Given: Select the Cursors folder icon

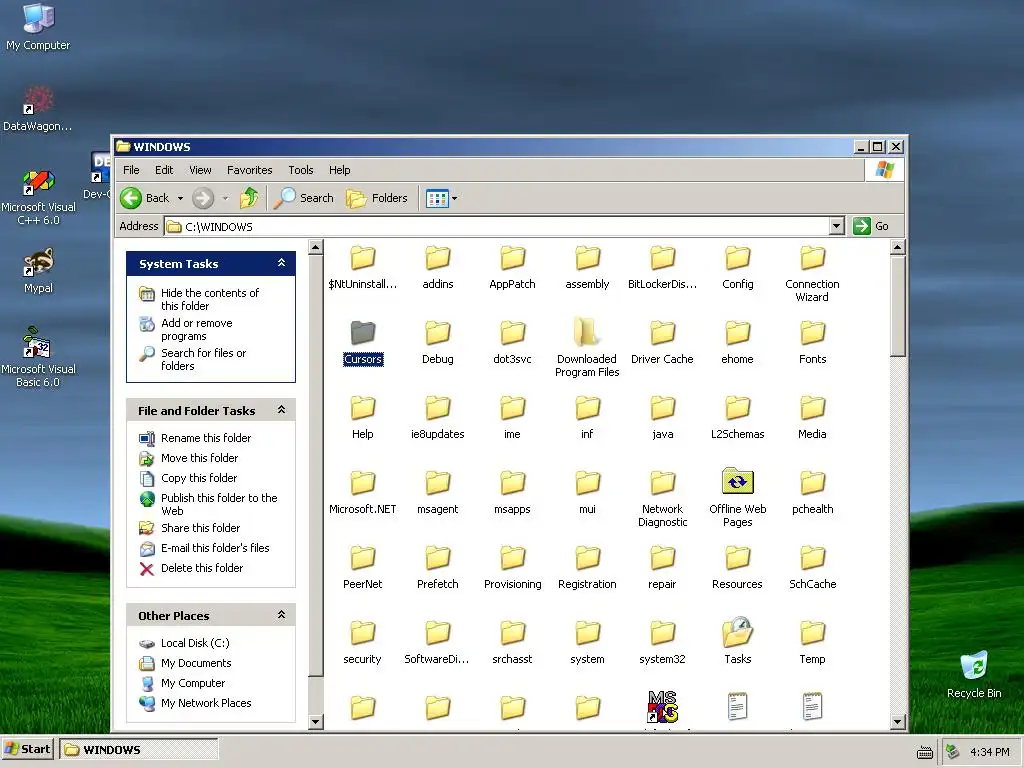Looking at the screenshot, I should coord(363,343).
